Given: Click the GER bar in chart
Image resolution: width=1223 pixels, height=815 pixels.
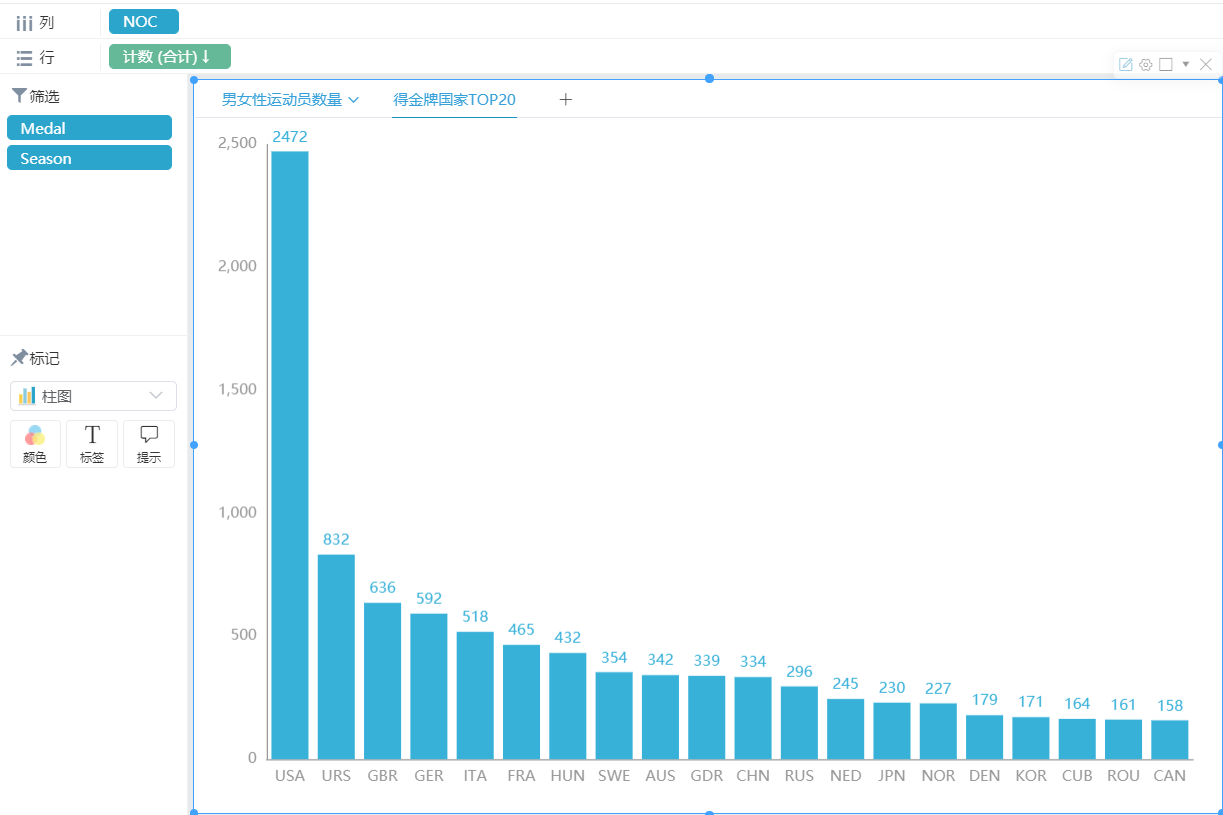Looking at the screenshot, I should [429, 686].
